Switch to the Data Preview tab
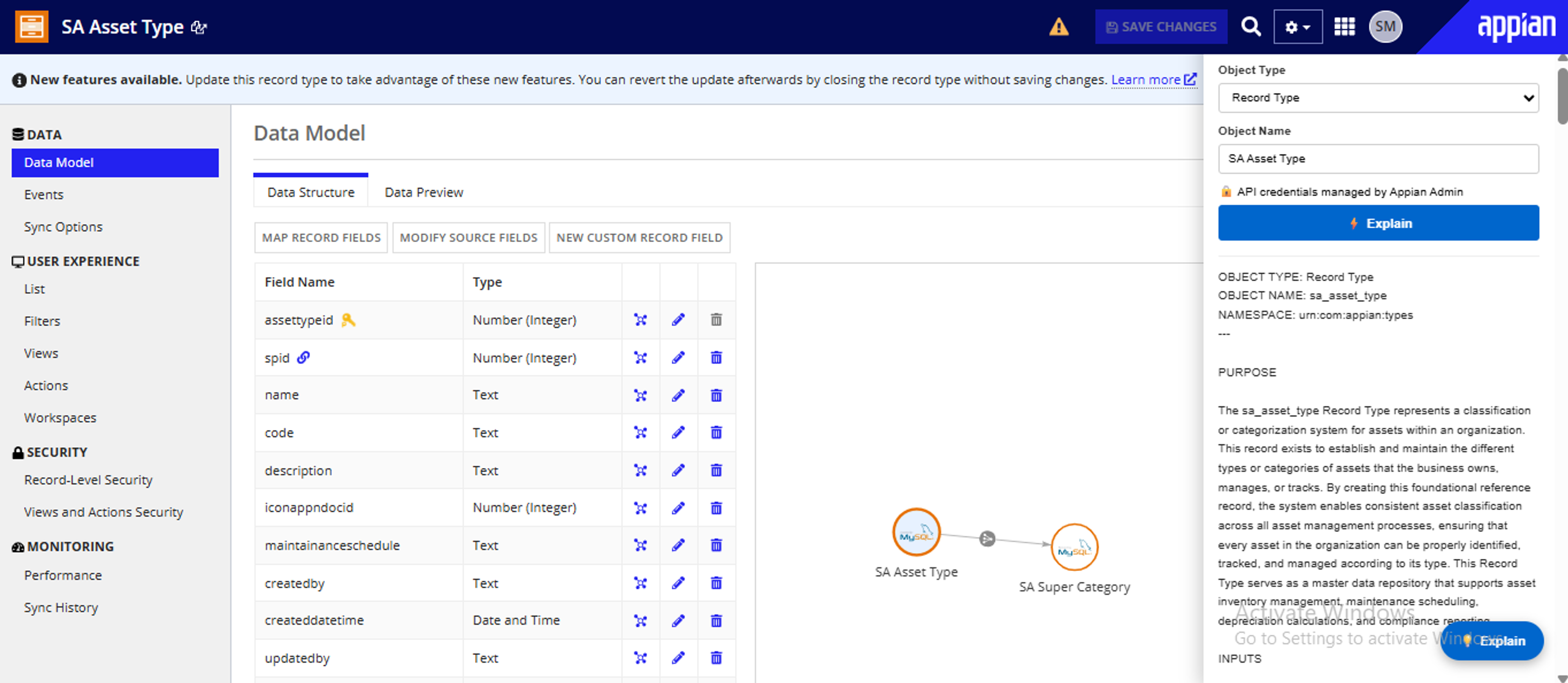 424,192
